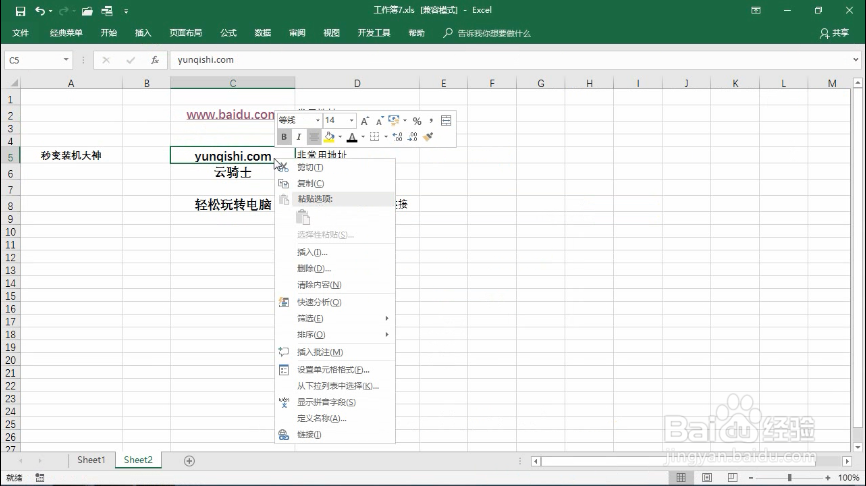
Task: Choose 插入批注(M) from context menu
Action: click(x=335, y=352)
